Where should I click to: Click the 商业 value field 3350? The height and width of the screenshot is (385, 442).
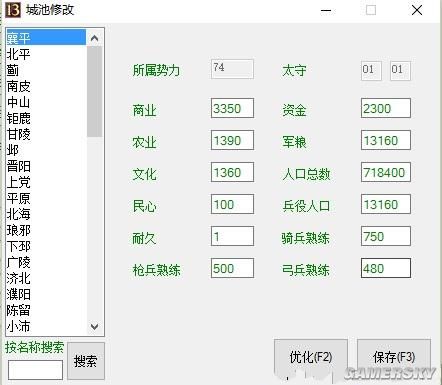tap(232, 108)
